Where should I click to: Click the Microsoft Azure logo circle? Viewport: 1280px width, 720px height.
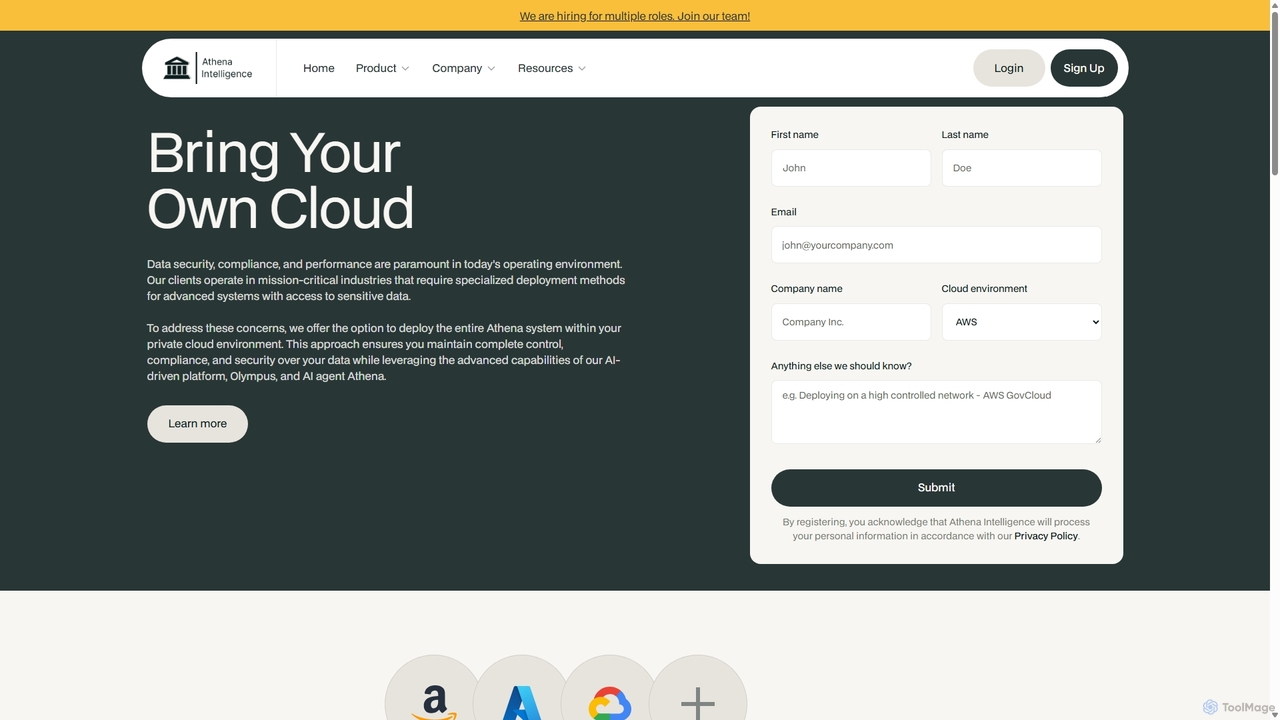pyautogui.click(x=522, y=688)
